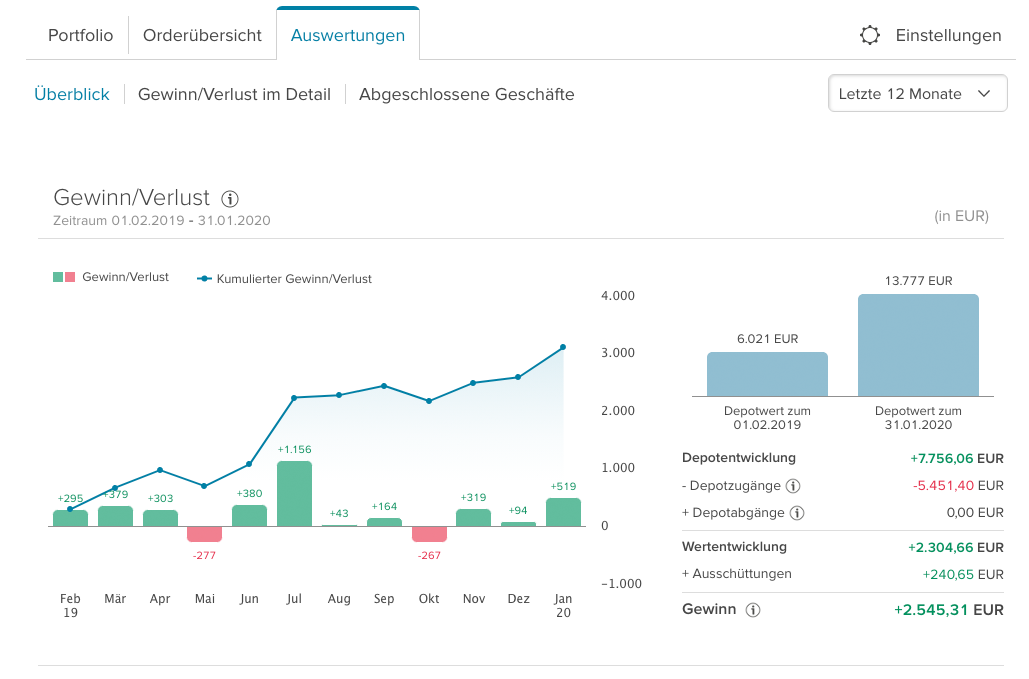
Task: Click the März +379 bar label
Action: (x=116, y=495)
